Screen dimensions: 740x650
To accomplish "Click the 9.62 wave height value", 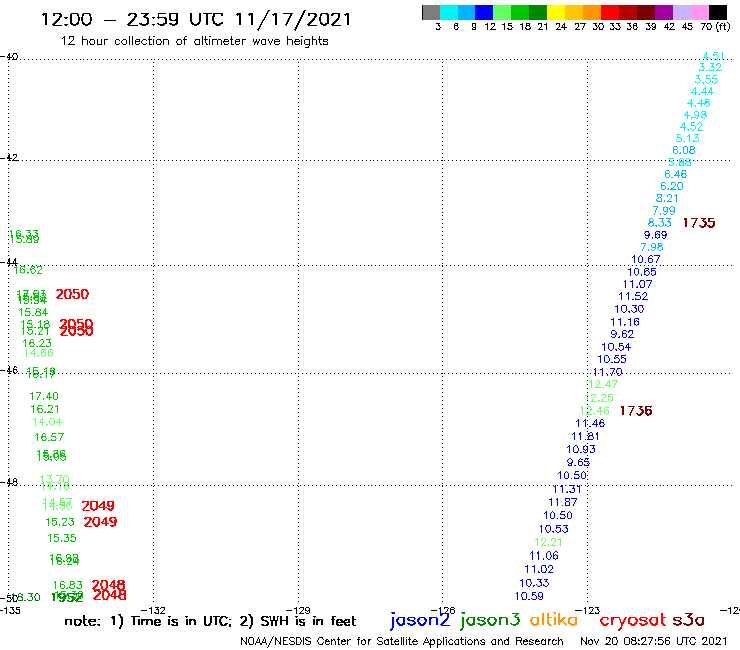I will pyautogui.click(x=622, y=334).
